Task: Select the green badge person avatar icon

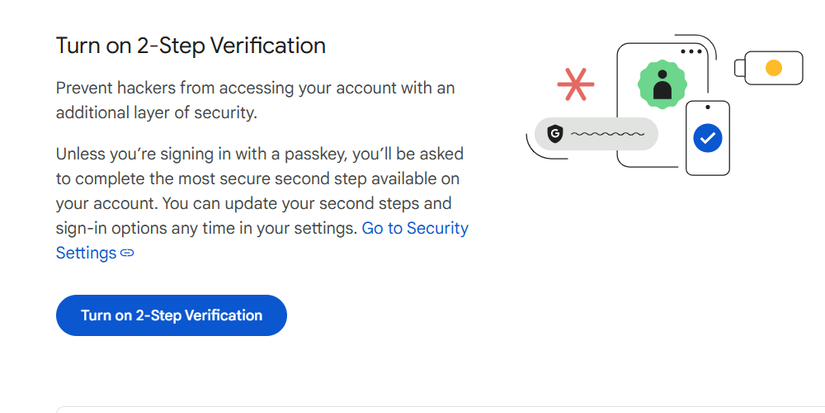Action: click(661, 87)
